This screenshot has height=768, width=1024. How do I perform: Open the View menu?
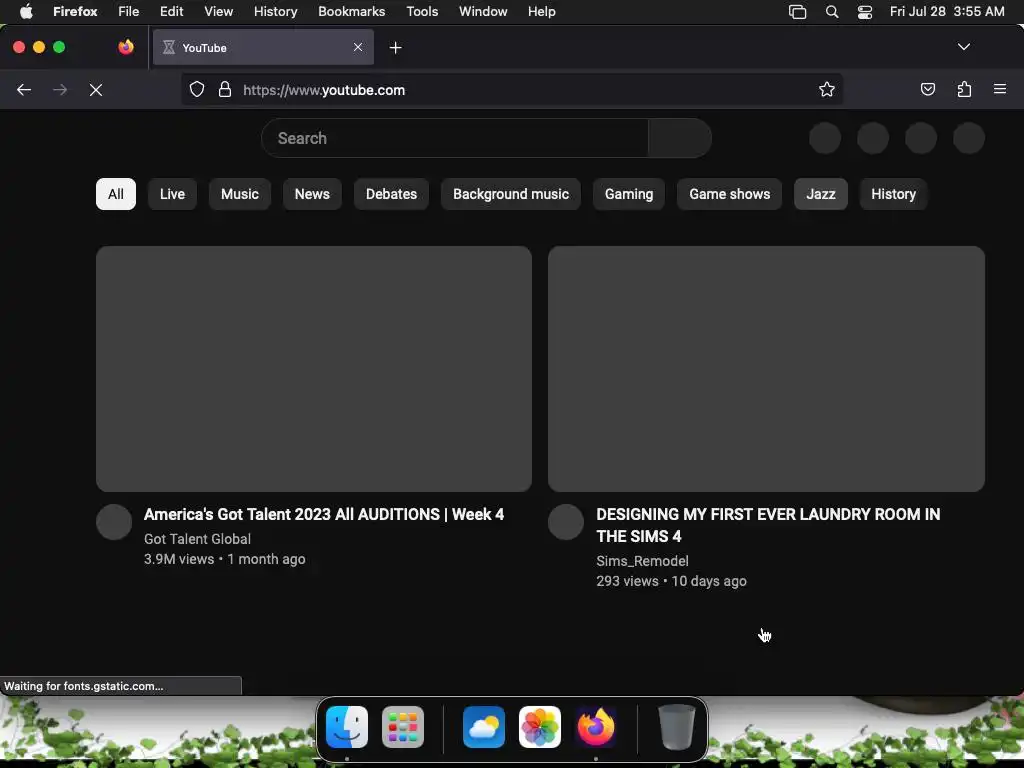[x=218, y=11]
